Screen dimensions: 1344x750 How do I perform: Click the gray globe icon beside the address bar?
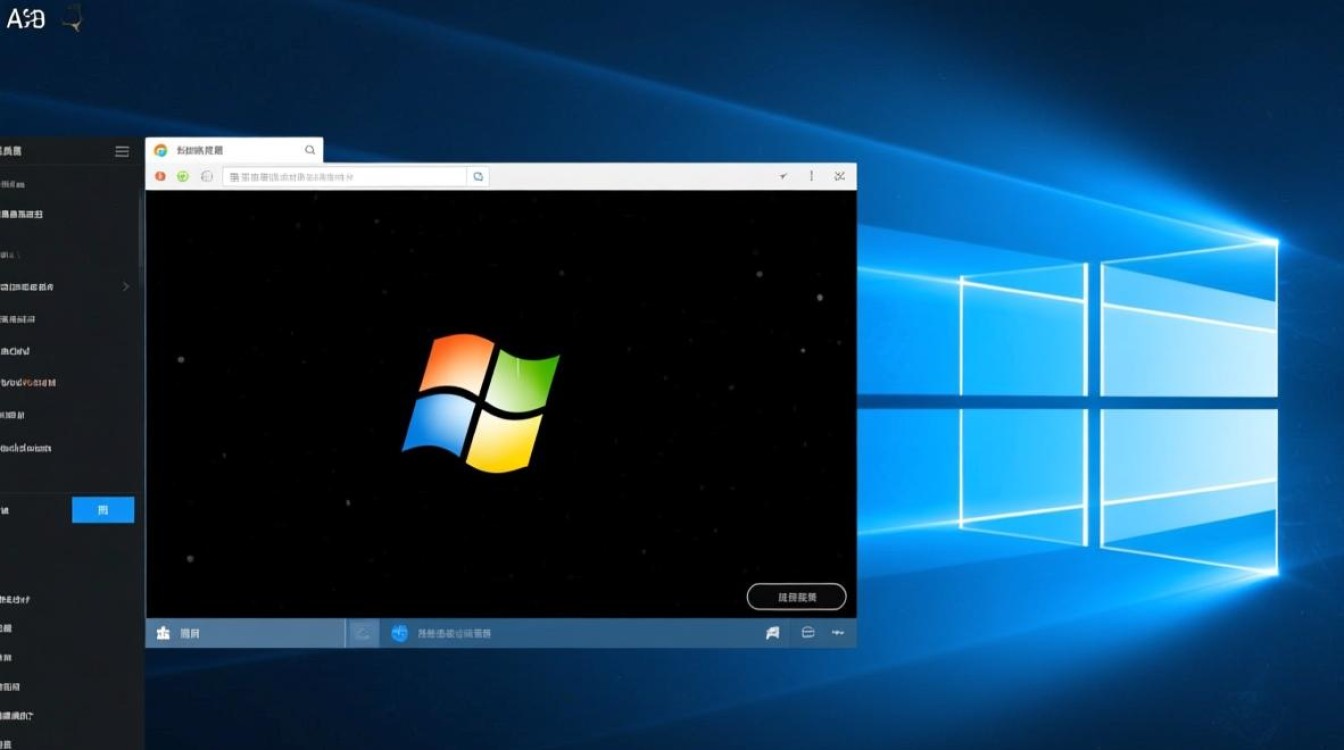click(206, 175)
